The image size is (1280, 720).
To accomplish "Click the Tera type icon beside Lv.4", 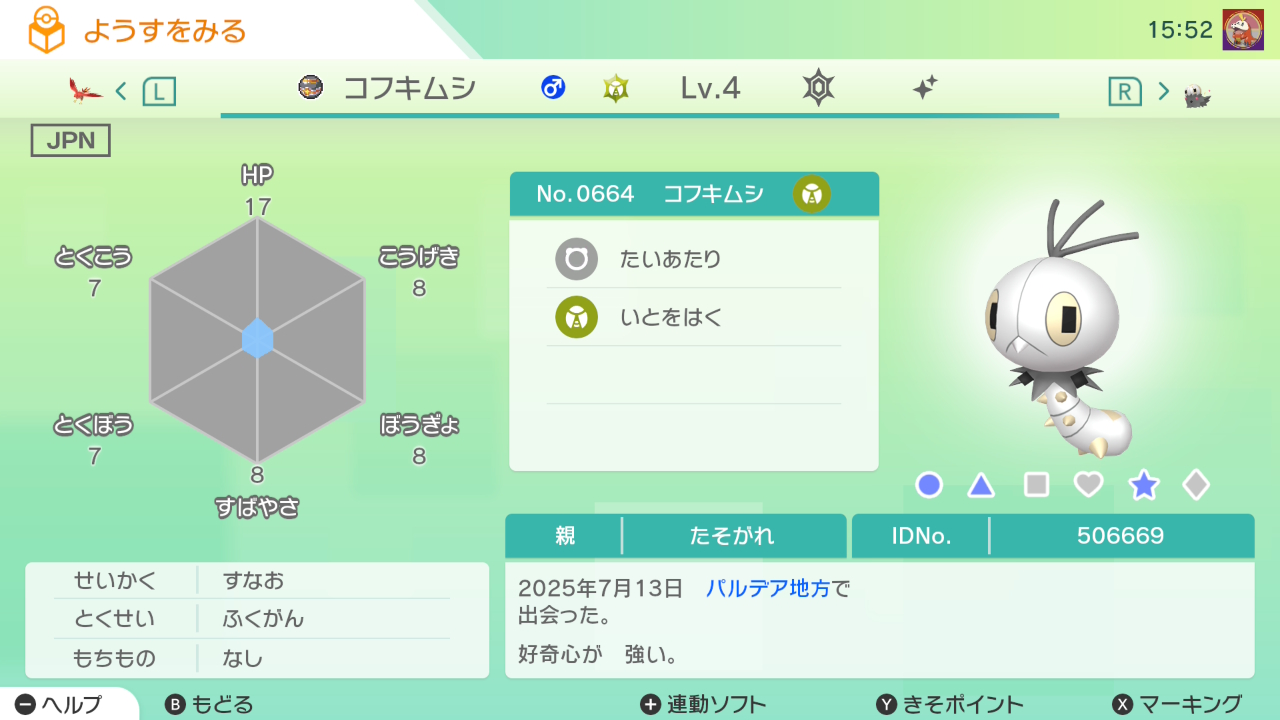I will 616,89.
